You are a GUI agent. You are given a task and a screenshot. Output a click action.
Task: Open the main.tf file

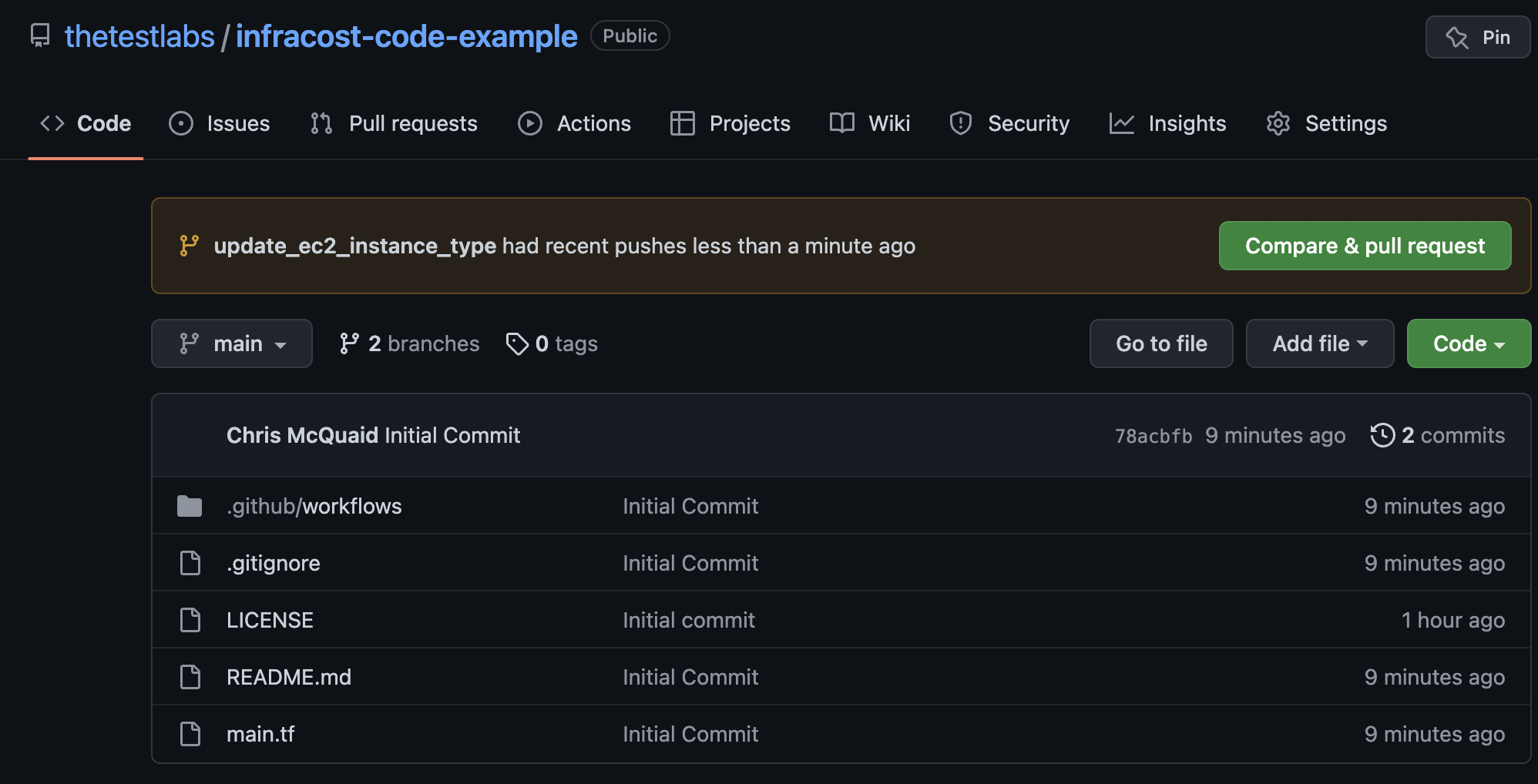click(x=260, y=734)
